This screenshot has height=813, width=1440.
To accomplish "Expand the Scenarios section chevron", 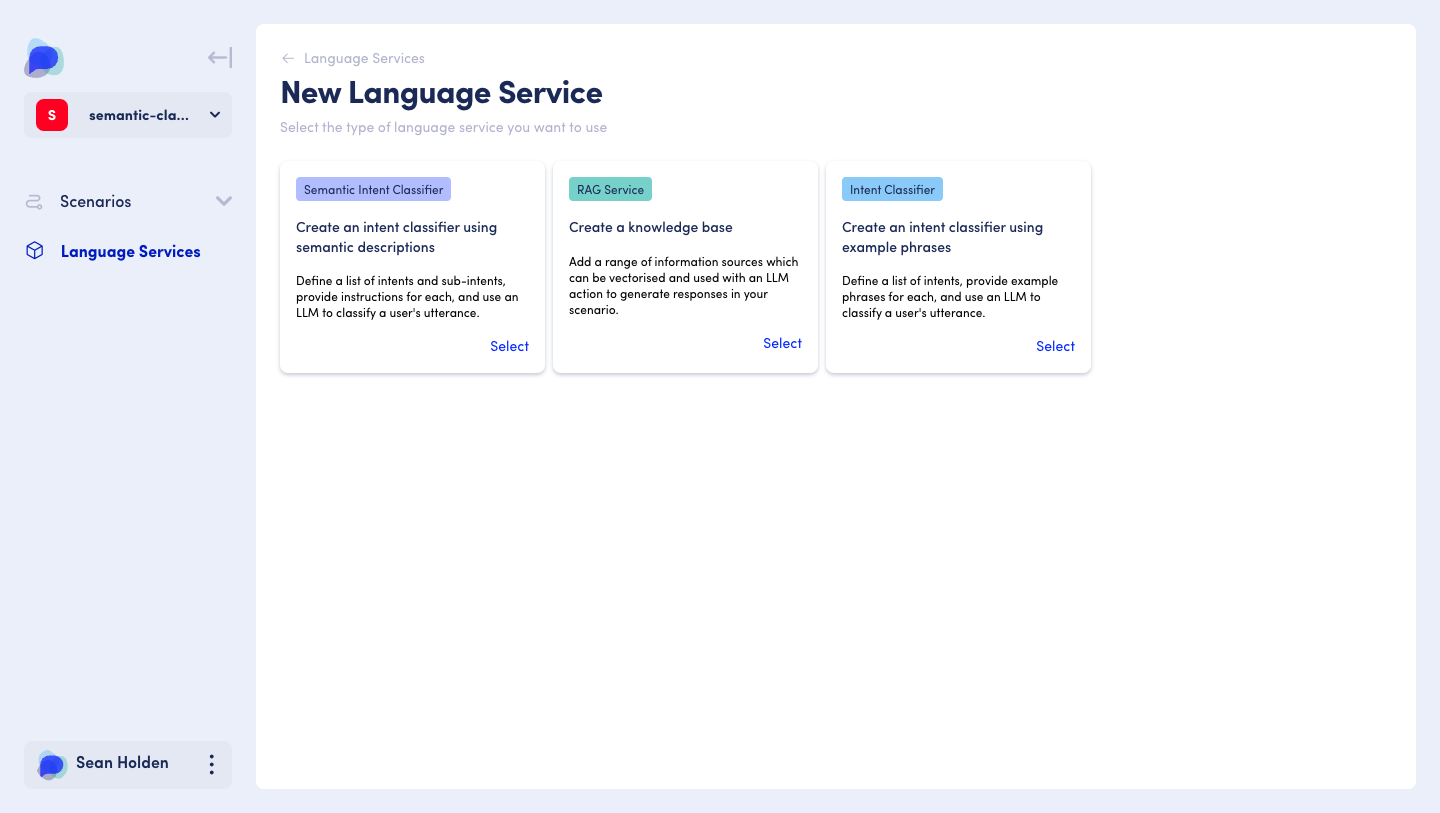I will tap(224, 201).
